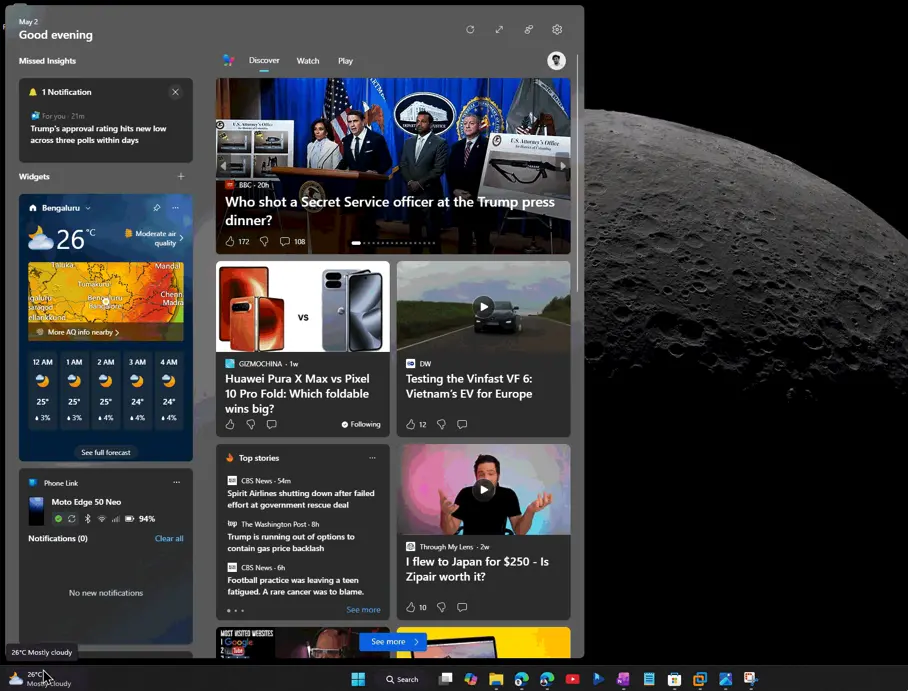Dislike the Huawei Pura X Max article
This screenshot has width=908, height=691.
point(251,425)
